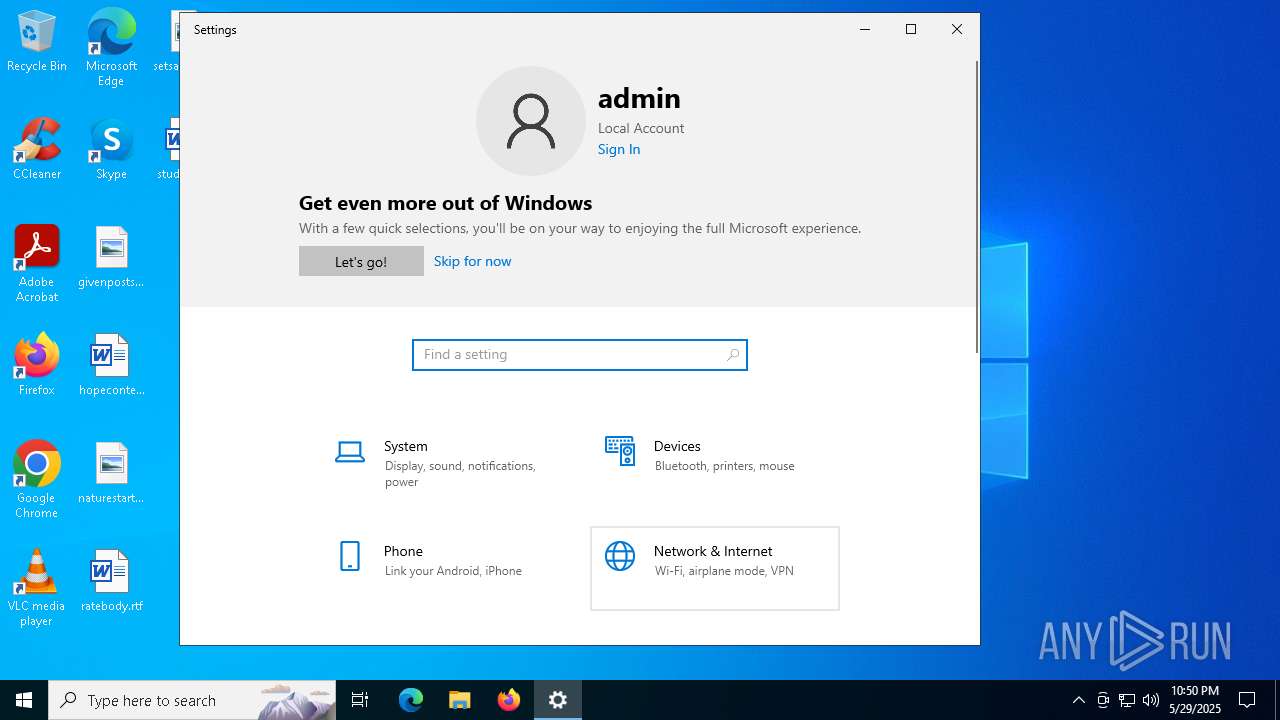Focus the Find a setting search box

click(x=580, y=355)
